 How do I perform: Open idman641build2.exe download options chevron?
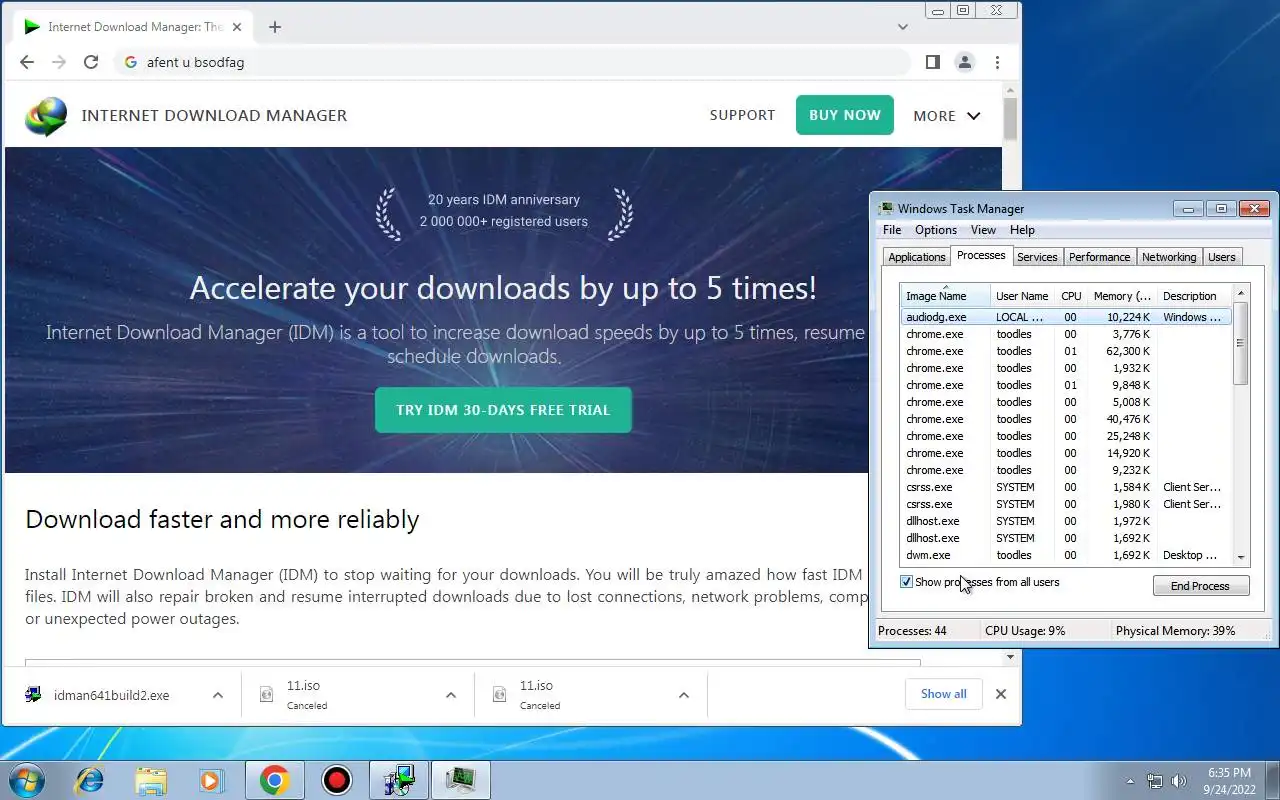(218, 695)
